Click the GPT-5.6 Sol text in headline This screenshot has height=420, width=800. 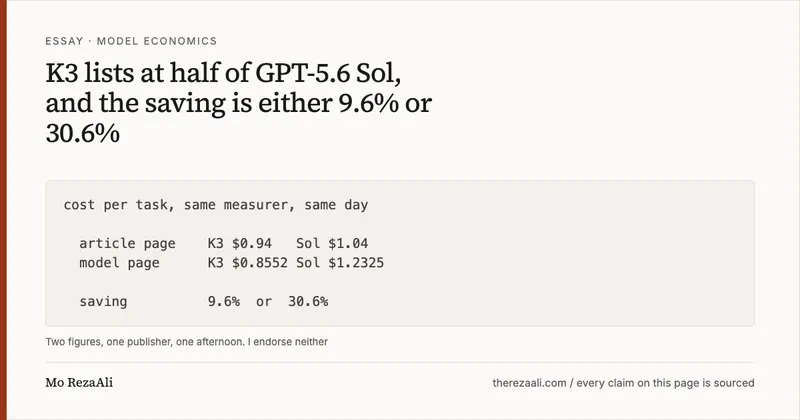(328, 73)
